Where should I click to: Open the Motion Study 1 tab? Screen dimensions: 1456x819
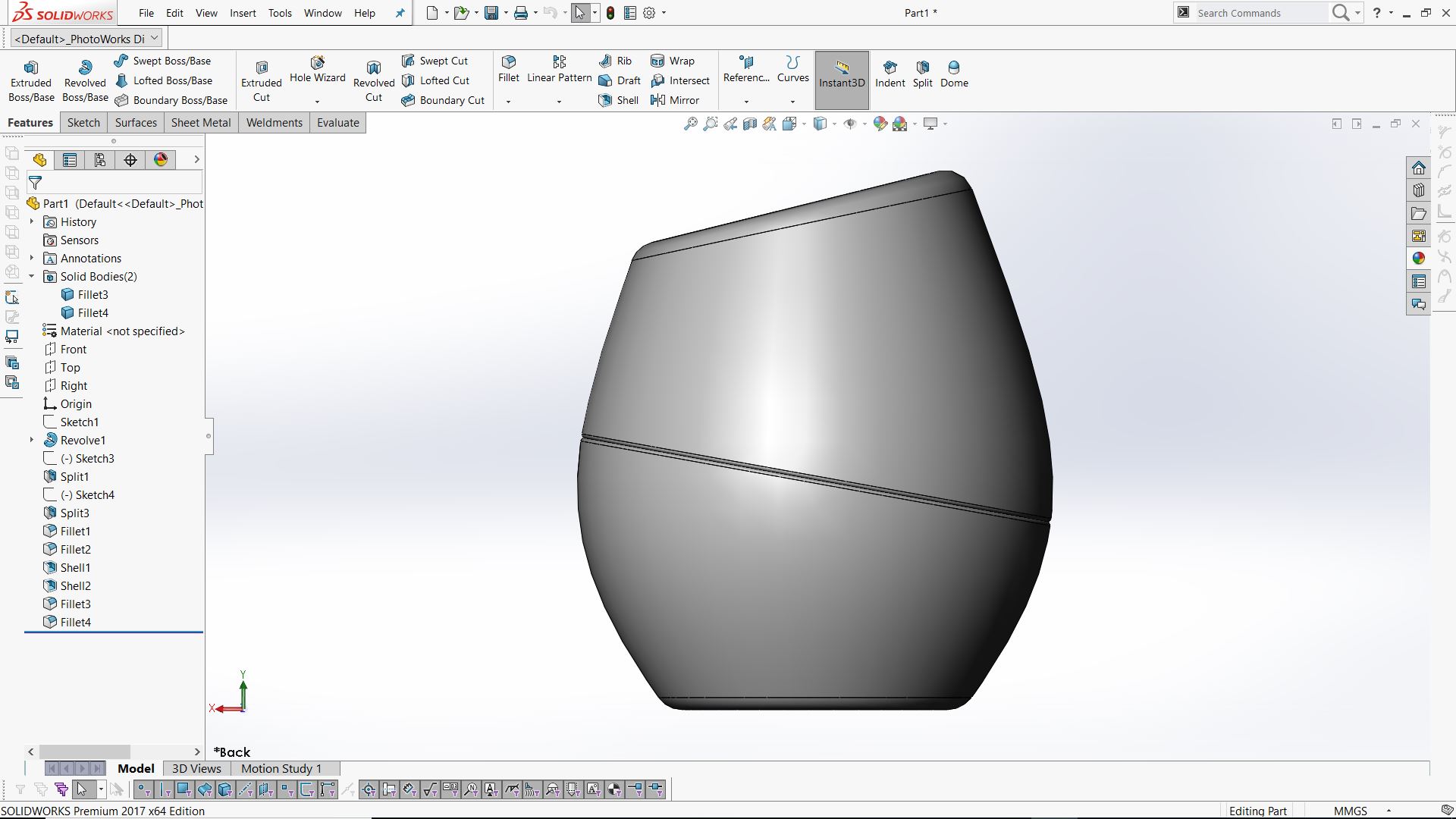[281, 768]
